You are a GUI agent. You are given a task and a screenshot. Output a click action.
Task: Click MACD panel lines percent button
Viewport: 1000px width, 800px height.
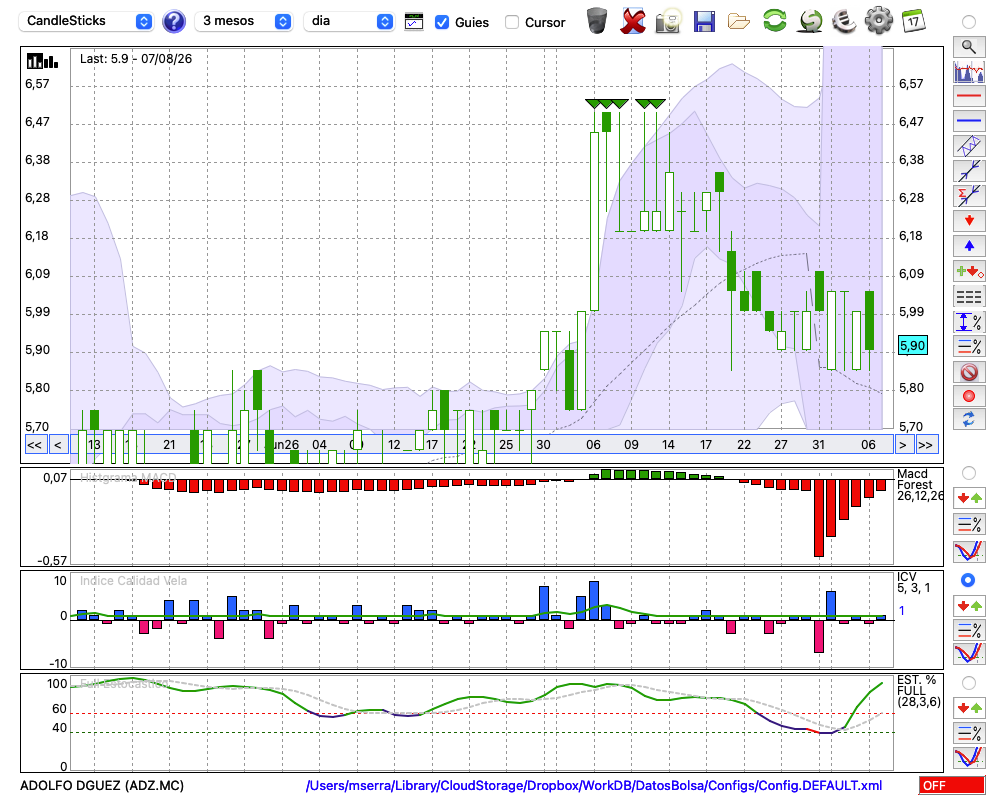[x=969, y=524]
